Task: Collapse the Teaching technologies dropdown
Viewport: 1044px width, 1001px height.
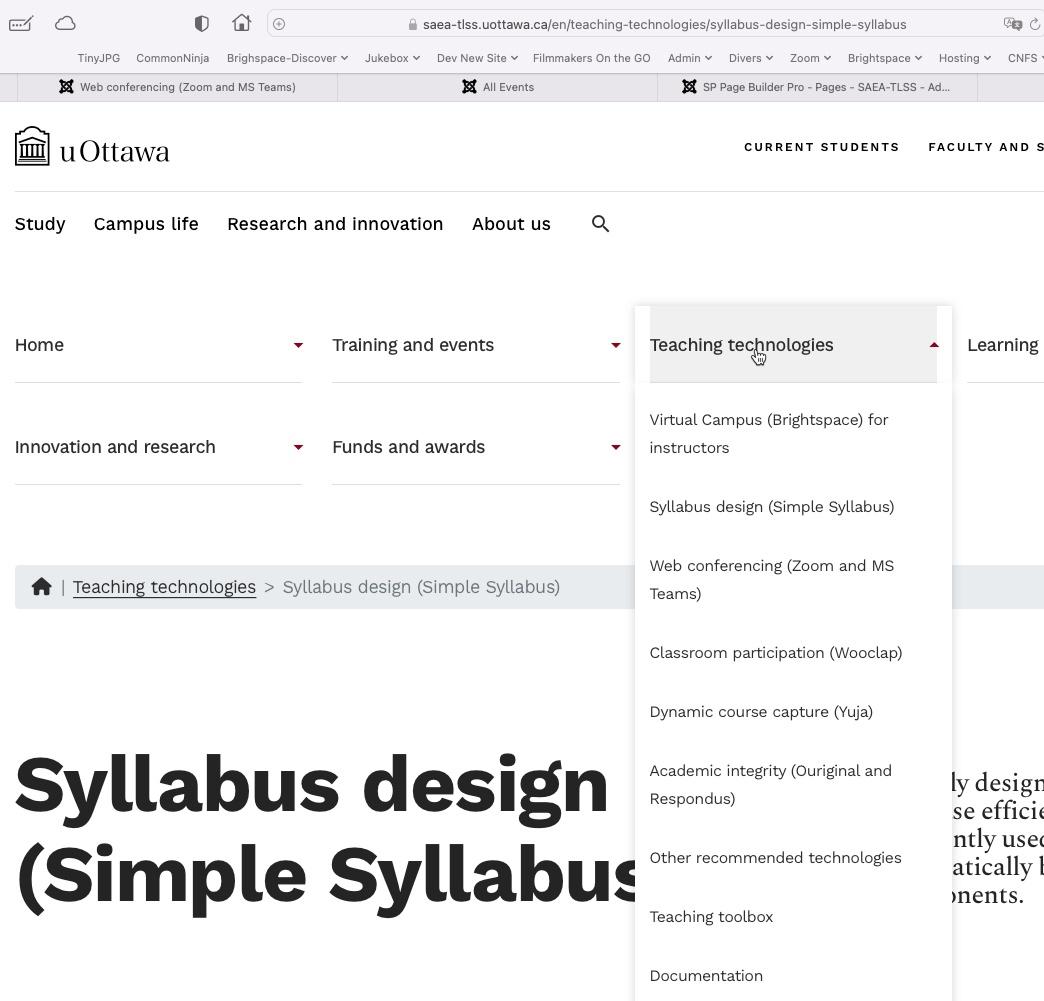Action: point(792,345)
